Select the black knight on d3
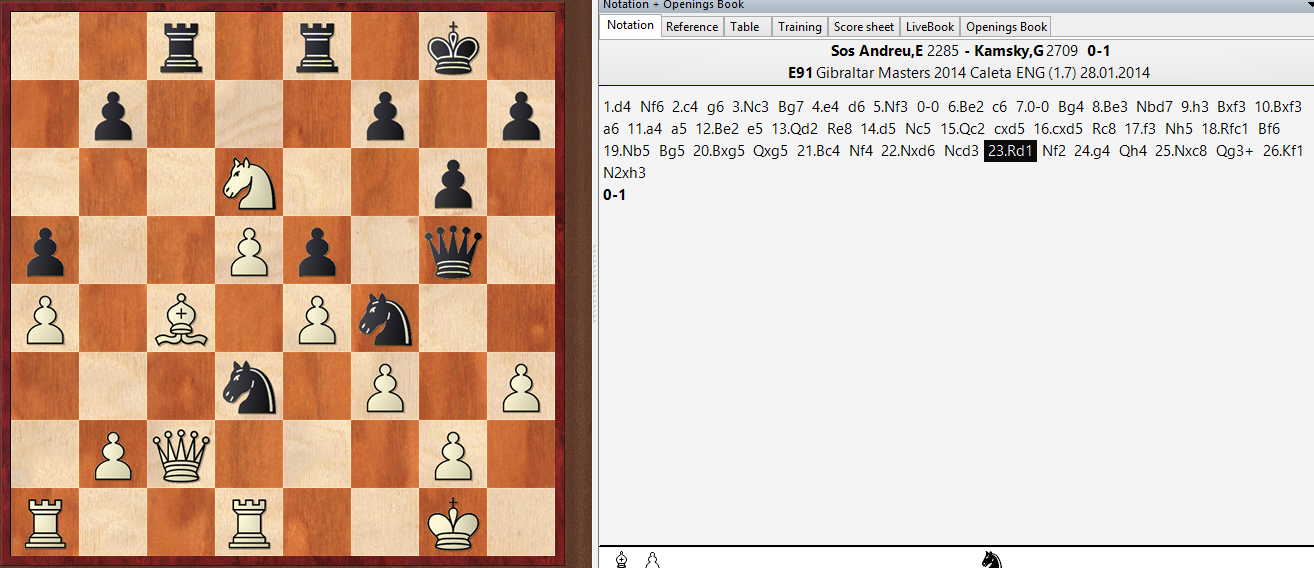This screenshot has width=1314, height=568. pyautogui.click(x=249, y=386)
